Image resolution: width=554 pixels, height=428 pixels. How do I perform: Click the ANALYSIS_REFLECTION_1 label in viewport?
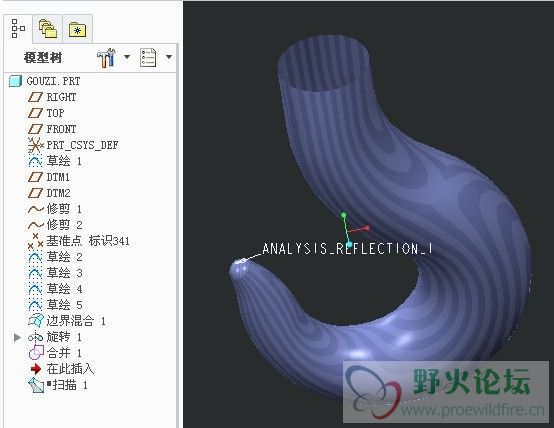(x=347, y=249)
